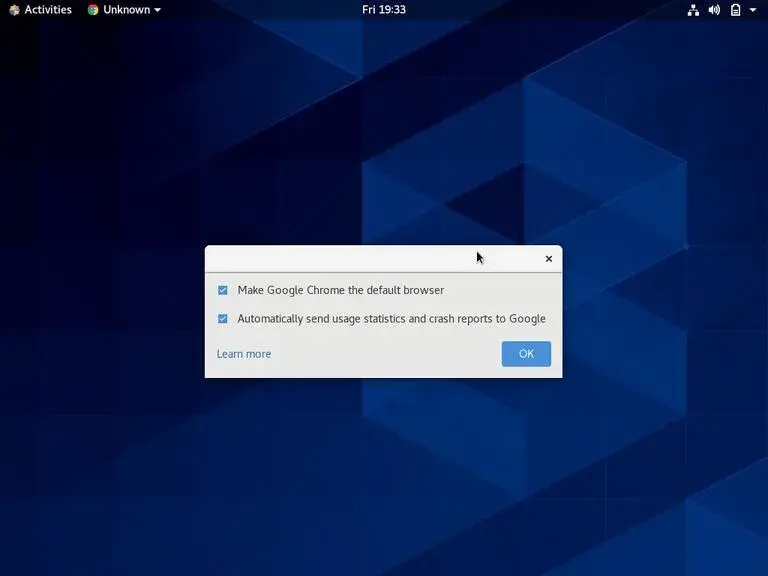Click the Activities foot logo icon
Screen dimensions: 768x576
pos(14,10)
